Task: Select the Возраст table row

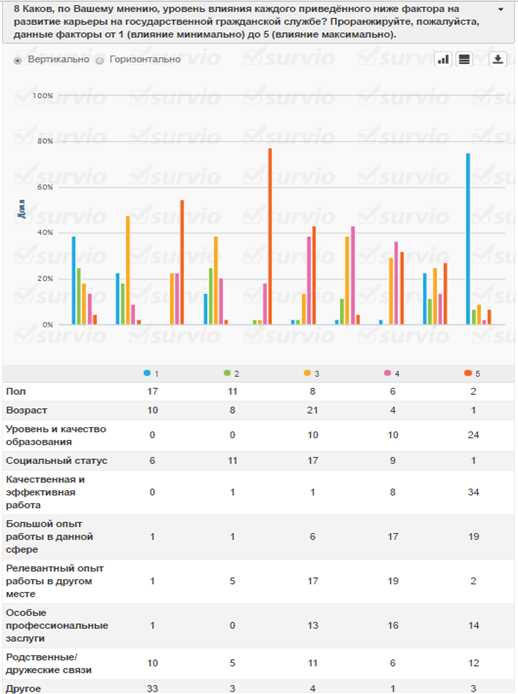Action: click(x=259, y=410)
